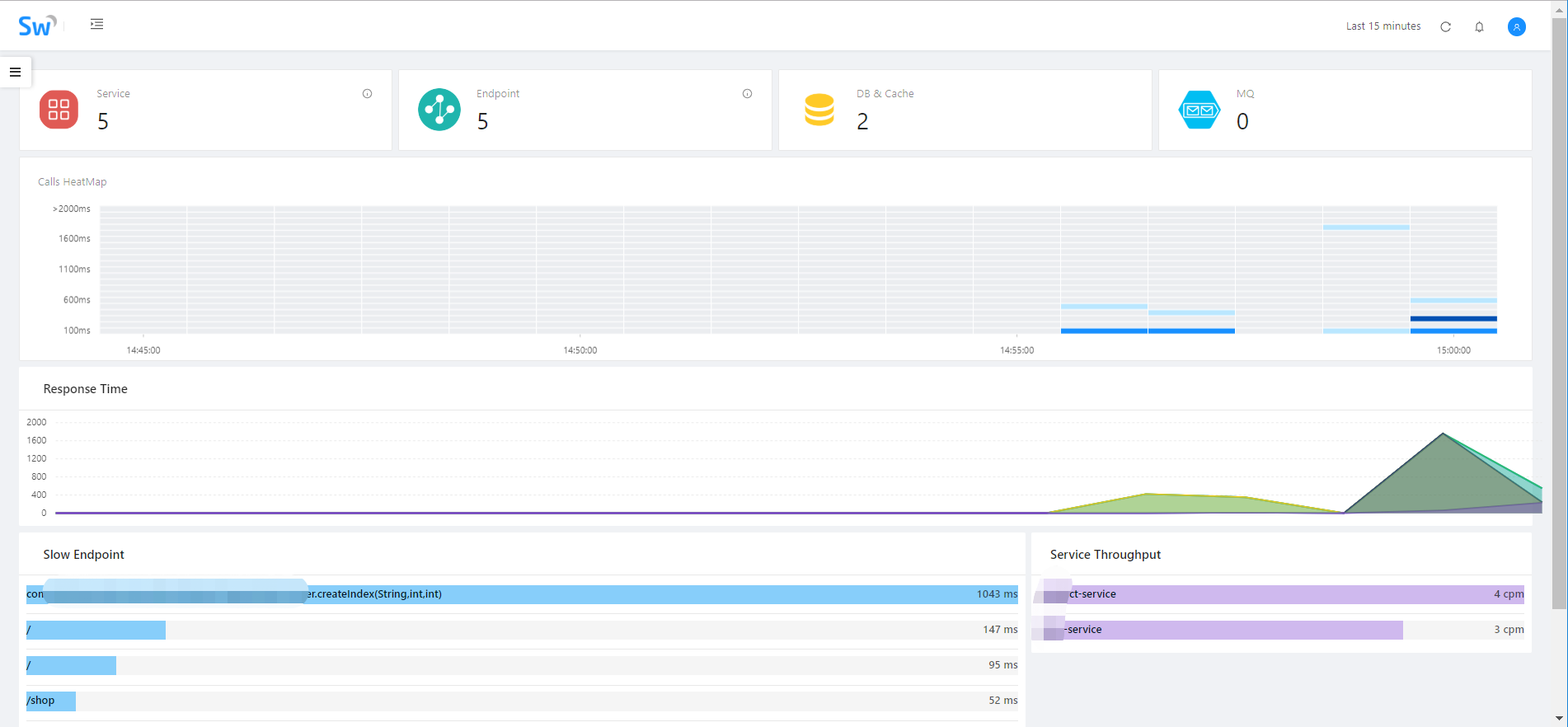This screenshot has width=1568, height=727.
Task: Click the refresh reload icon
Action: 1445,26
